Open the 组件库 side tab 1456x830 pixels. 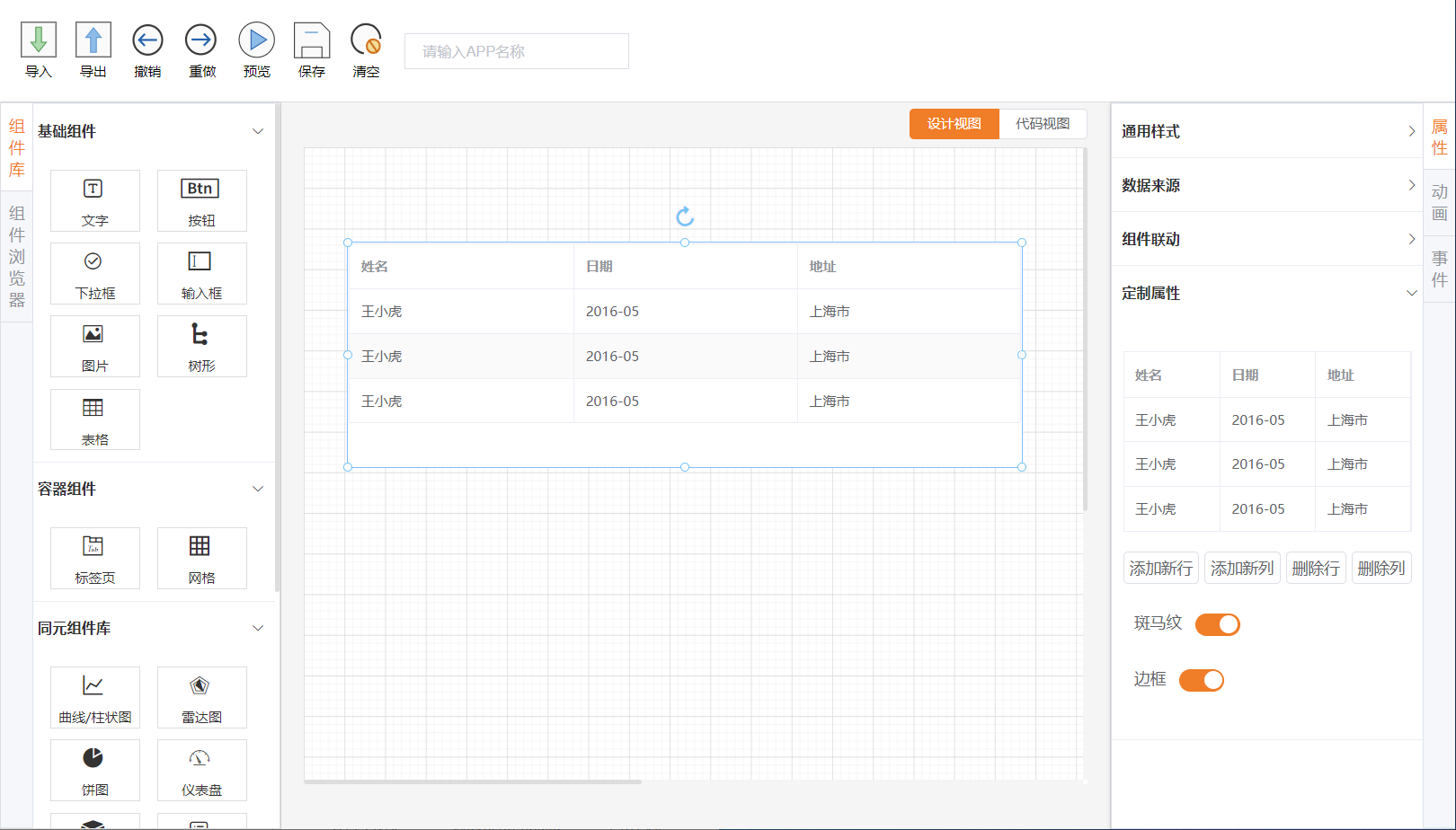click(17, 148)
